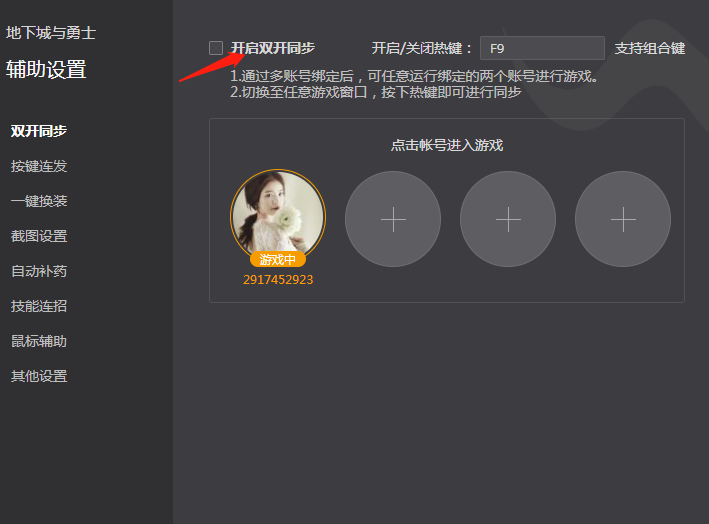The height and width of the screenshot is (524, 709).
Task: Add an account via the plus circle between two others
Action: [x=508, y=219]
